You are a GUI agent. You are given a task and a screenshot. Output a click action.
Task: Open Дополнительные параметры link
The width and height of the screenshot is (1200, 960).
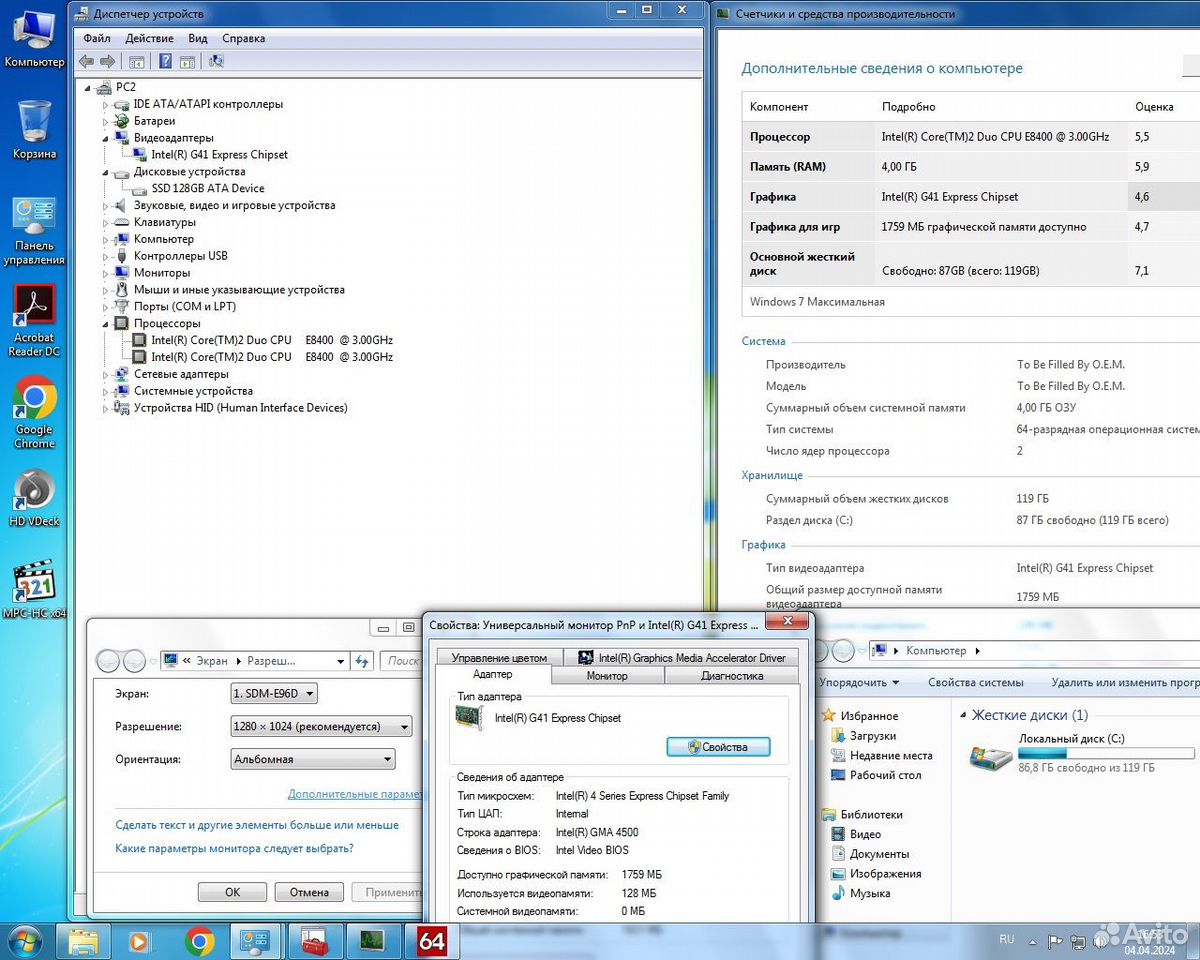coord(355,794)
